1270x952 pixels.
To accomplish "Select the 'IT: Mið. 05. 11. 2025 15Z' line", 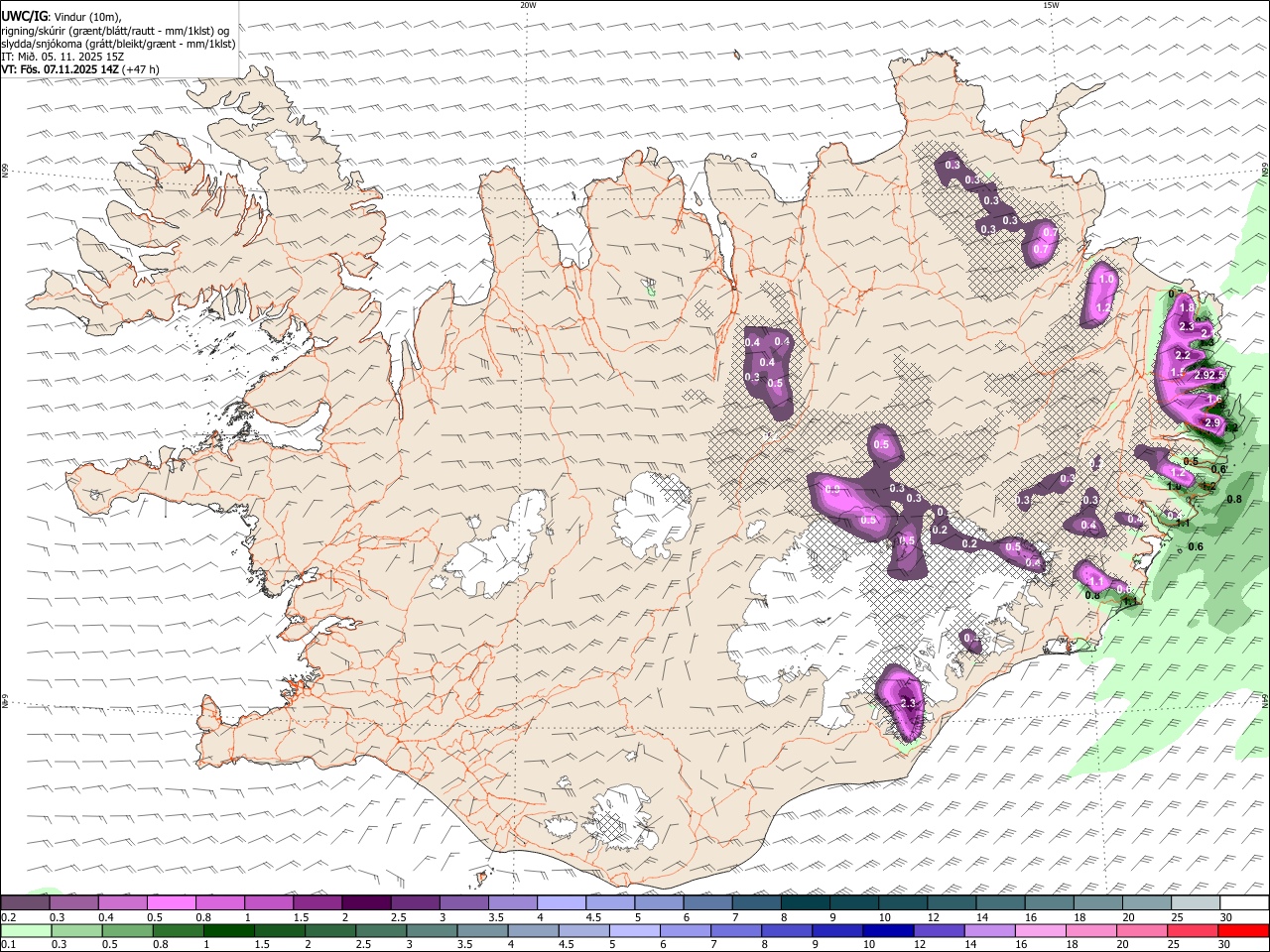I will pos(63,57).
